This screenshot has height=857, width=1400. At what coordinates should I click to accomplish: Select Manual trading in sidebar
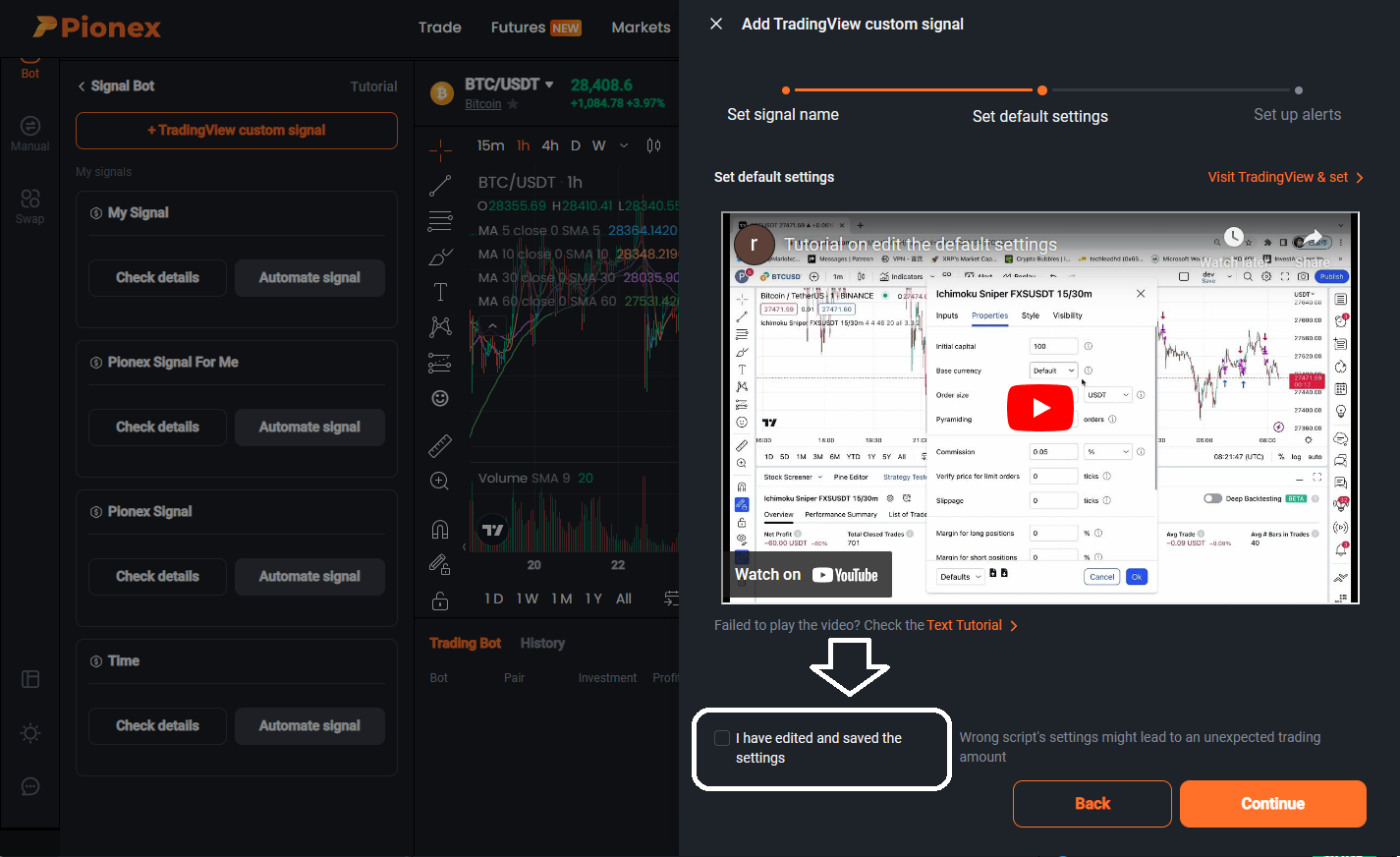(30, 134)
